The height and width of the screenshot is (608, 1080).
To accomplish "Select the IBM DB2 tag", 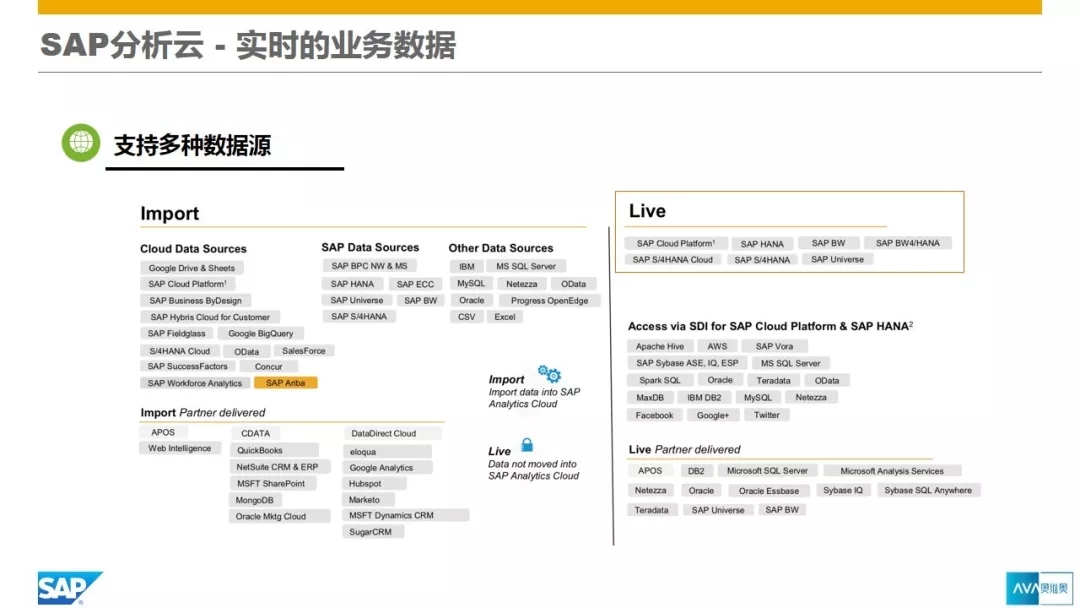I will (x=704, y=397).
